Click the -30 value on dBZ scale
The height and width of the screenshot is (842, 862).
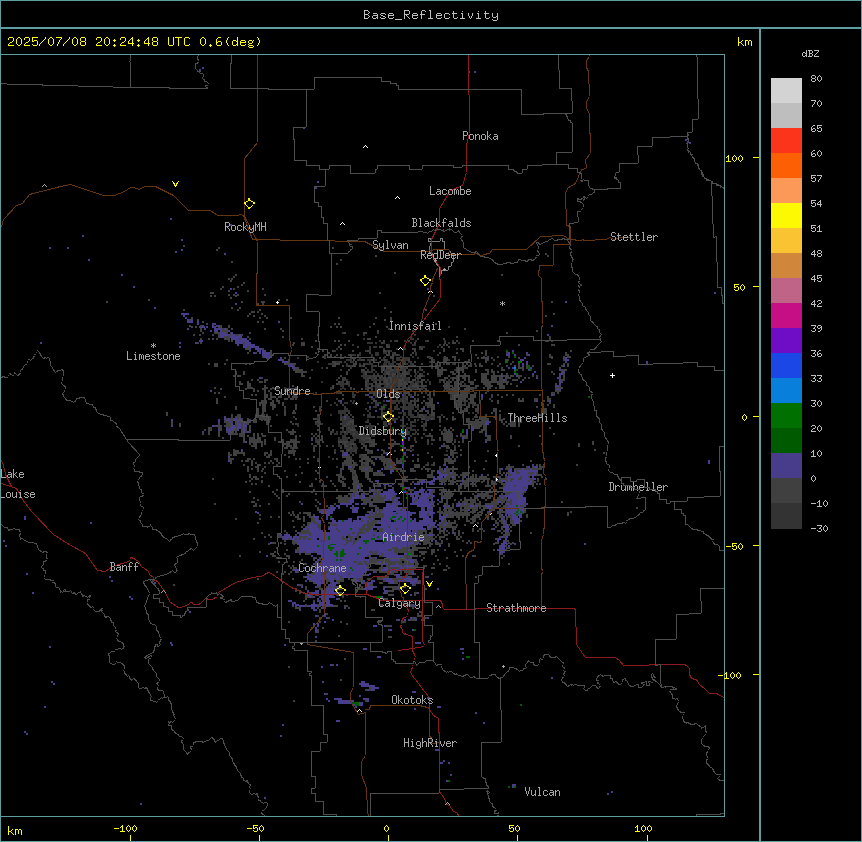click(x=819, y=528)
